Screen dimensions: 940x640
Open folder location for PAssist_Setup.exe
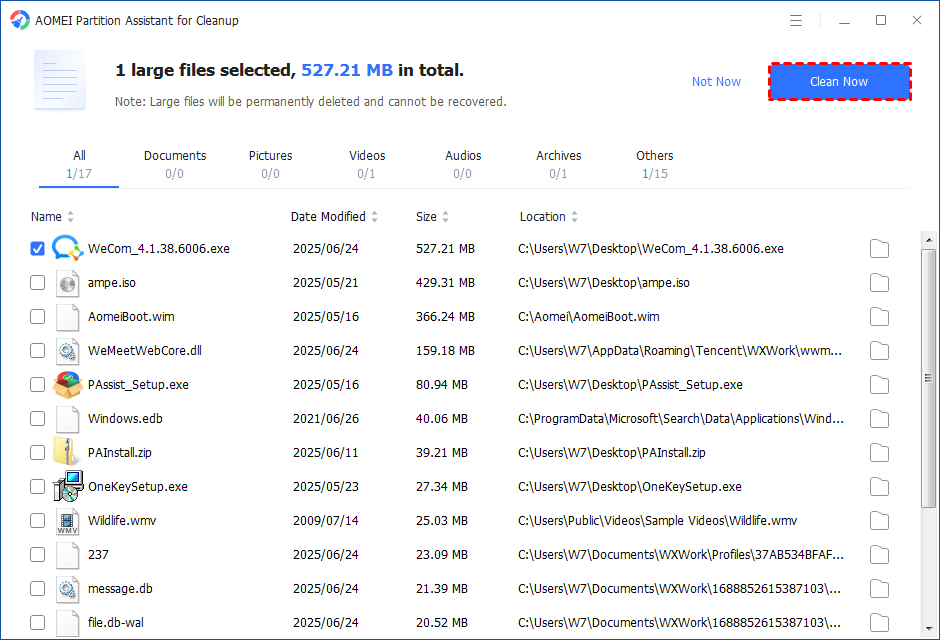pos(879,385)
